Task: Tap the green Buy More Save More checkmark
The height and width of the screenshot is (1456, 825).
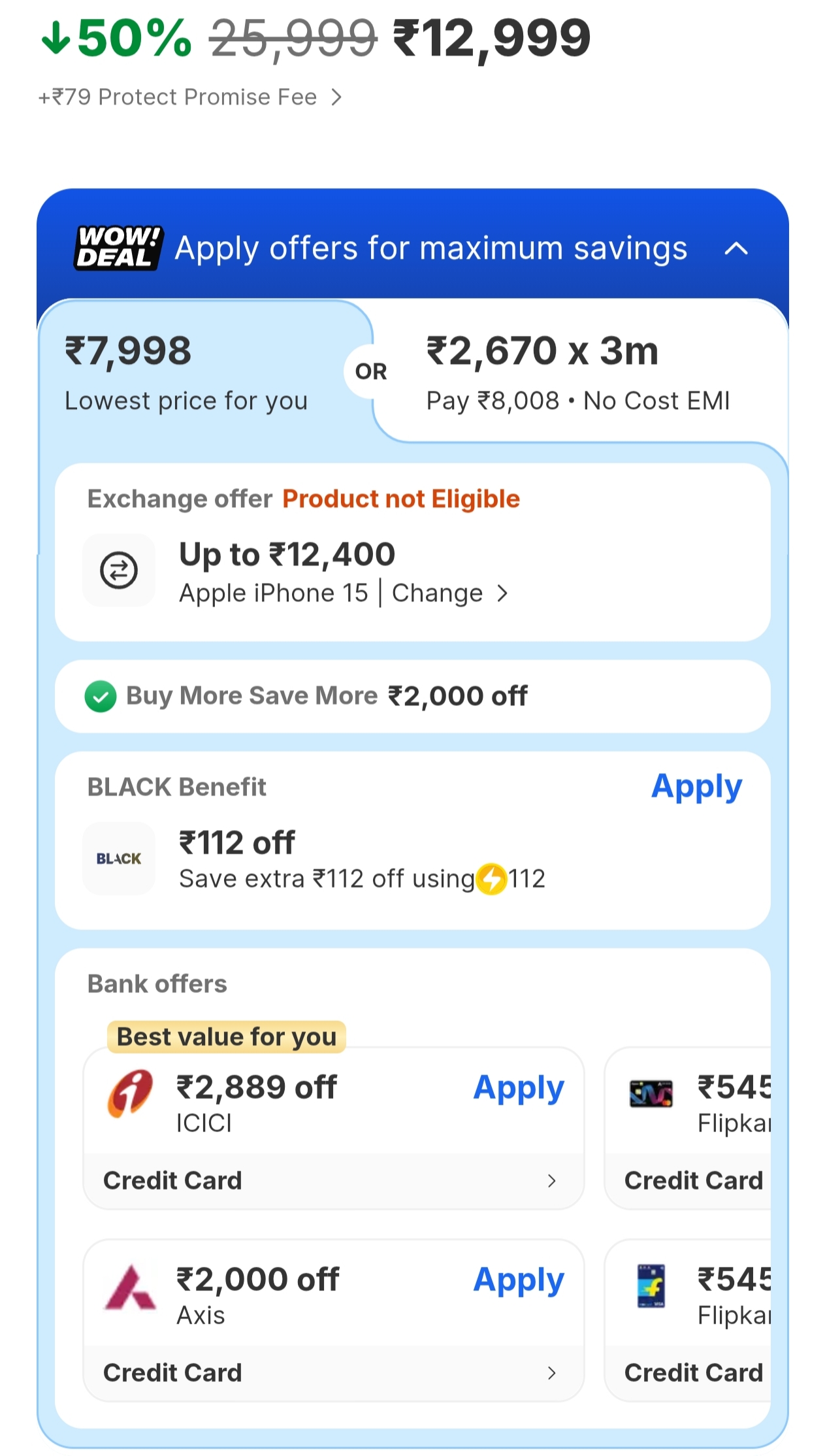Action: point(101,696)
